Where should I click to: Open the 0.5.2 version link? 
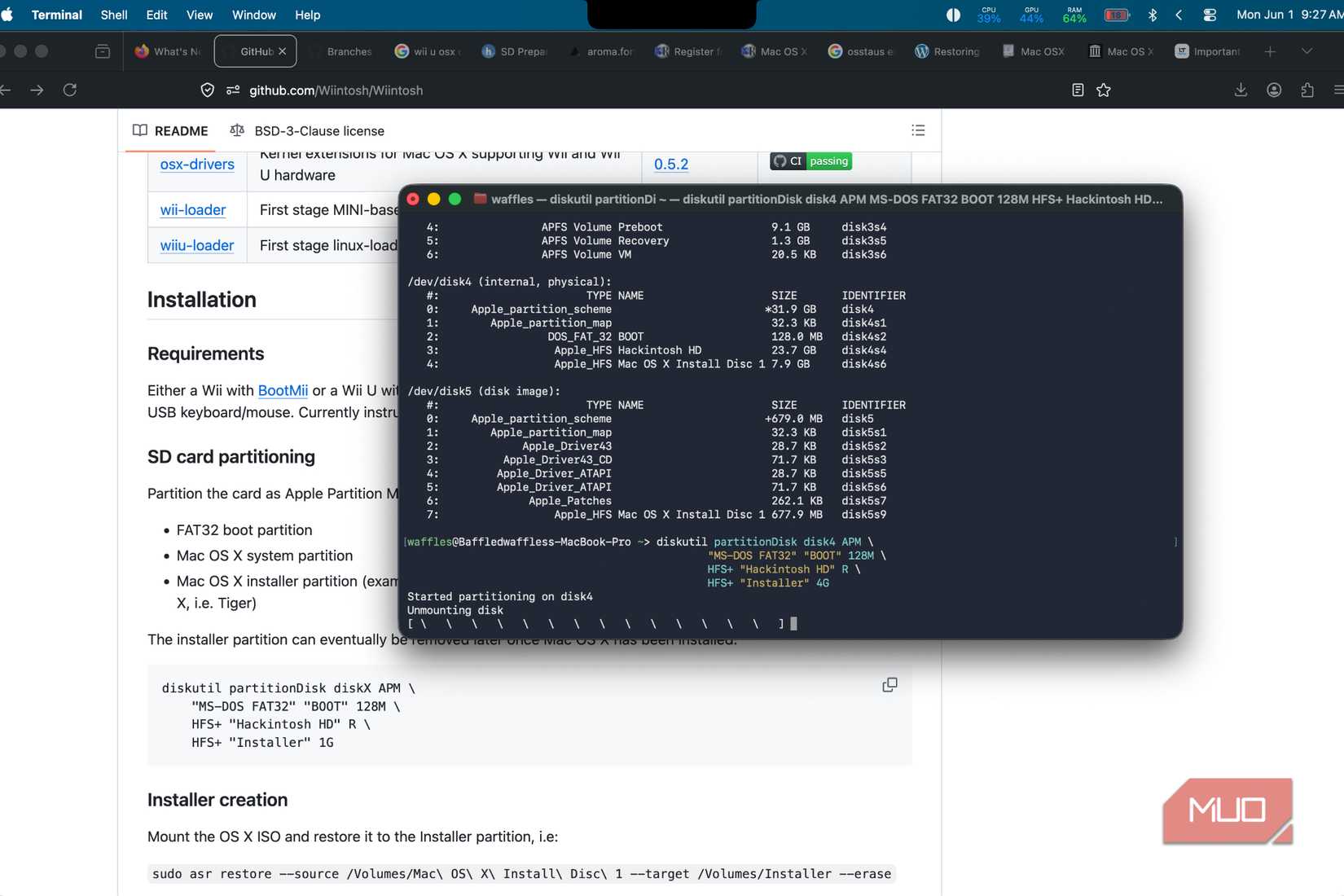[671, 164]
